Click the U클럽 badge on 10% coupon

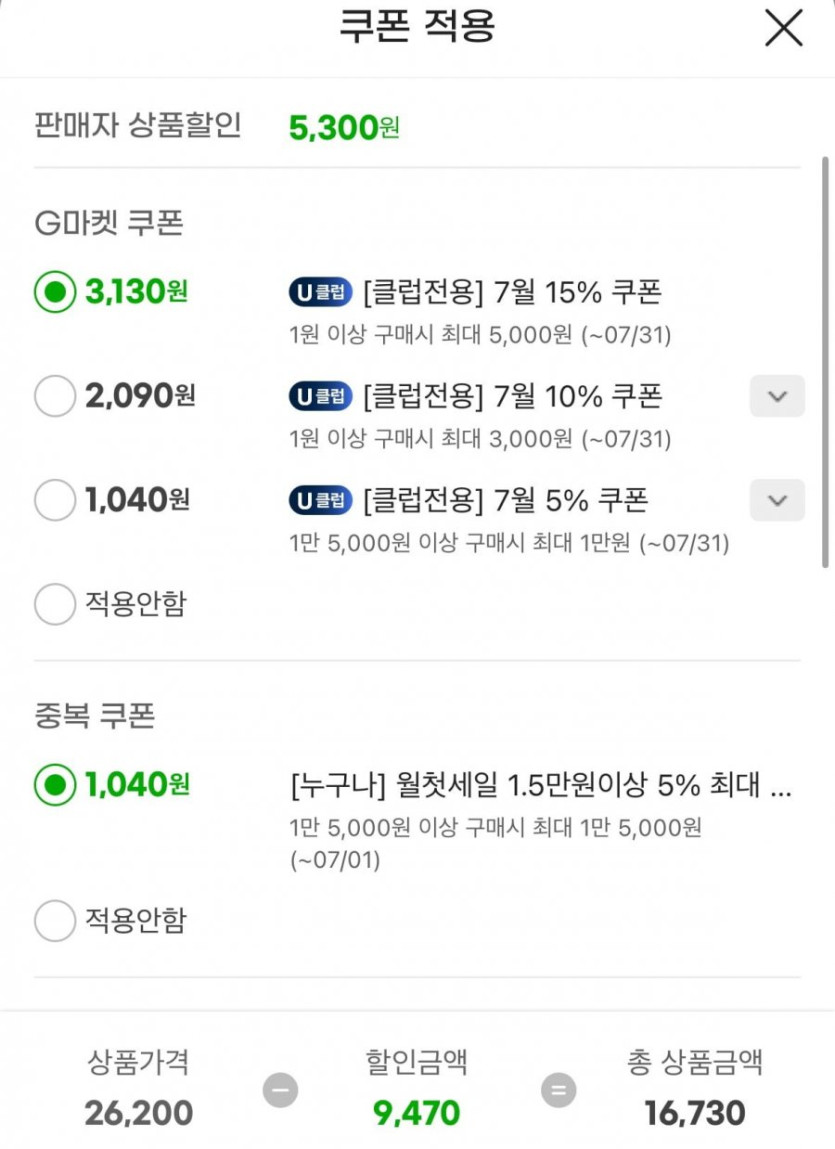[x=321, y=397]
